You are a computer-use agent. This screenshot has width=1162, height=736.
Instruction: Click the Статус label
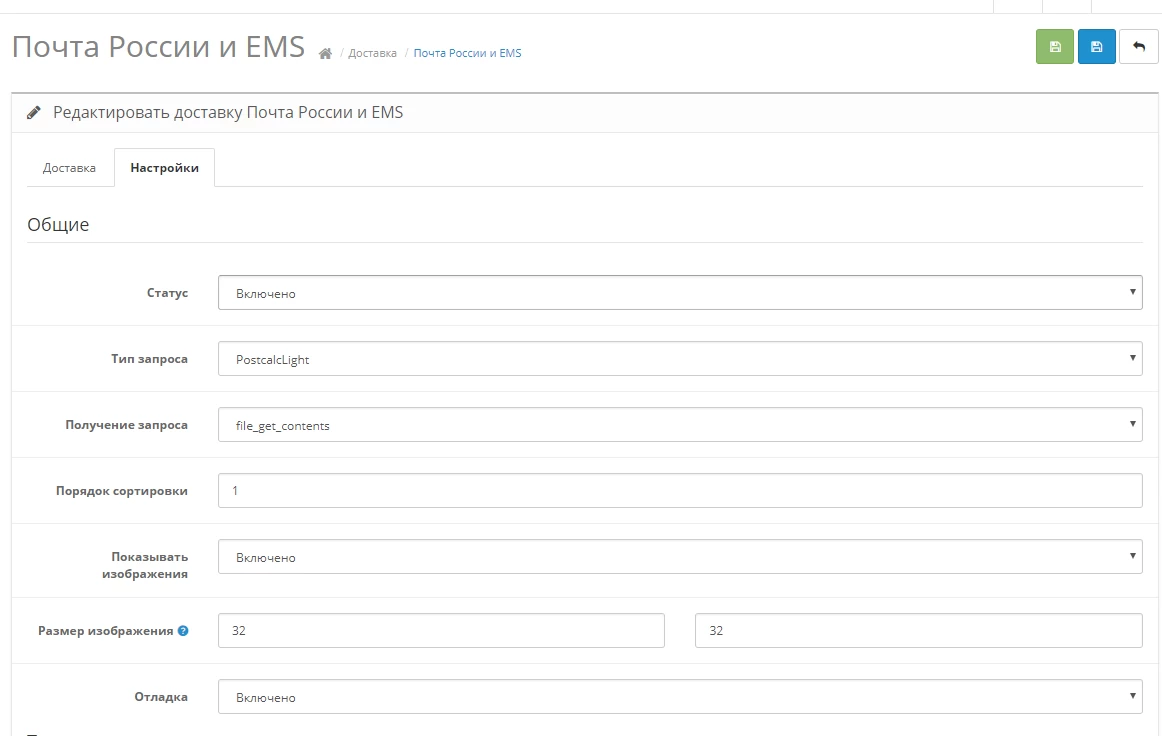tap(167, 293)
